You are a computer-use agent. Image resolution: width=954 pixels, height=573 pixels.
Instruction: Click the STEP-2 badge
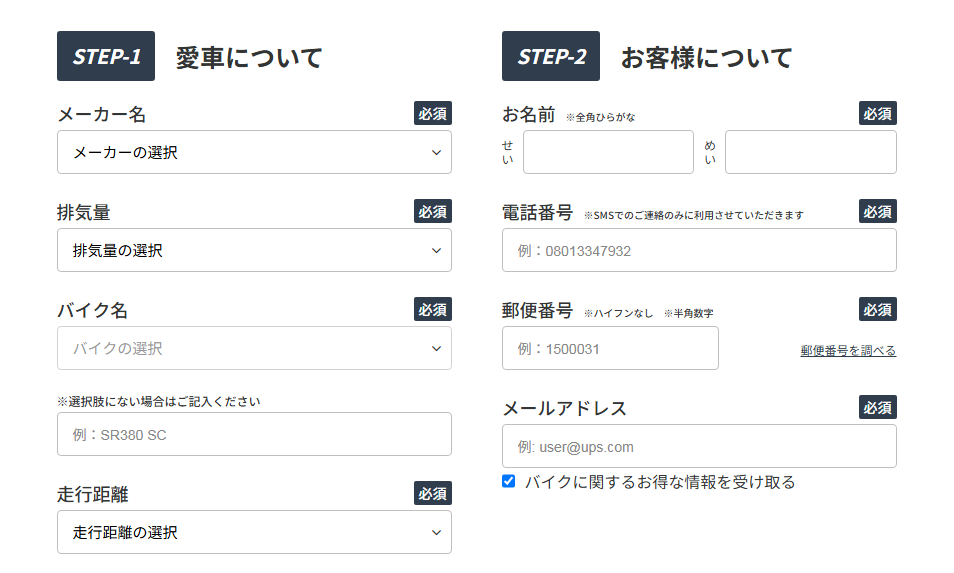pos(551,56)
